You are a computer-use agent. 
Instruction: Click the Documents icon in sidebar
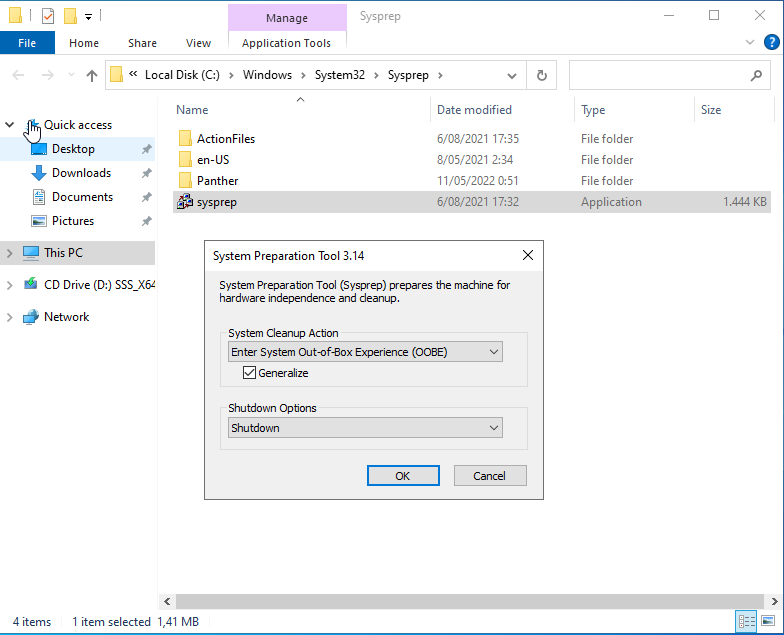[38, 197]
